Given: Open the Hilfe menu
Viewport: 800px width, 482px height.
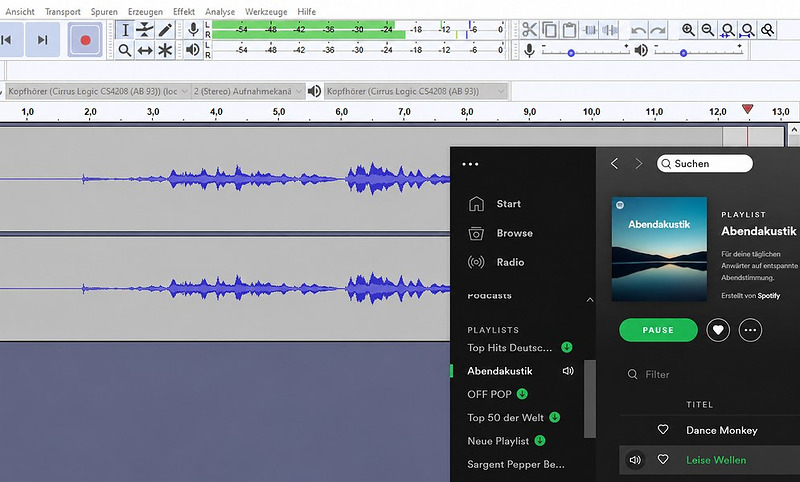Looking at the screenshot, I should pos(307,11).
